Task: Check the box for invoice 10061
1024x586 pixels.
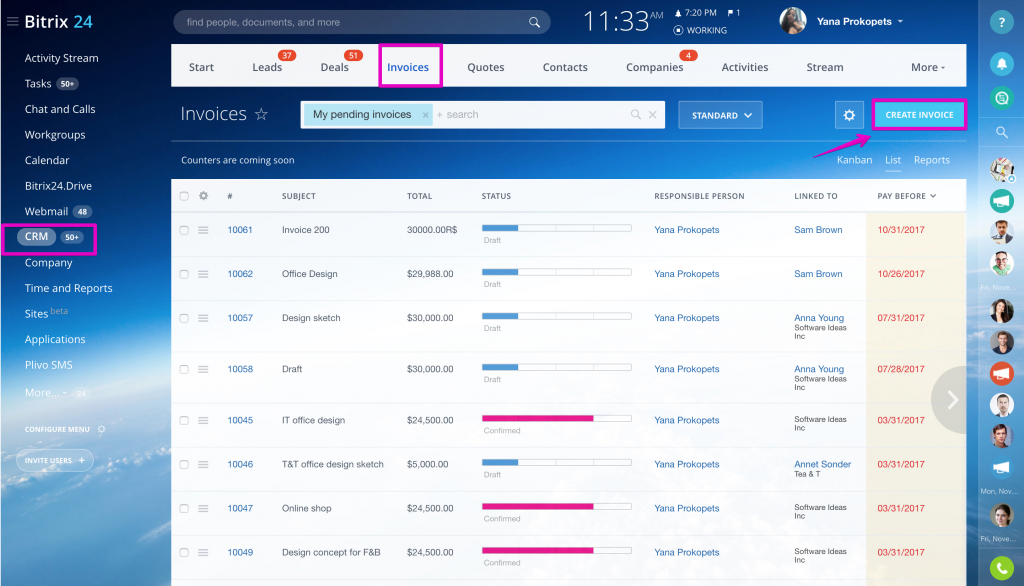Action: [184, 230]
